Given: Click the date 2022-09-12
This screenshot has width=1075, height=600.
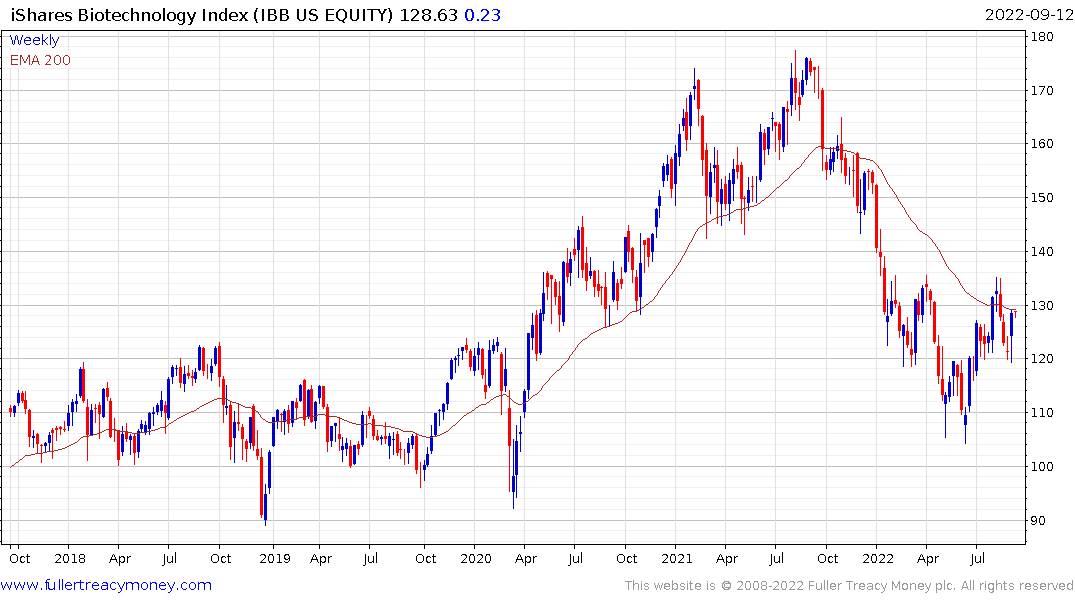Looking at the screenshot, I should click(1029, 15).
